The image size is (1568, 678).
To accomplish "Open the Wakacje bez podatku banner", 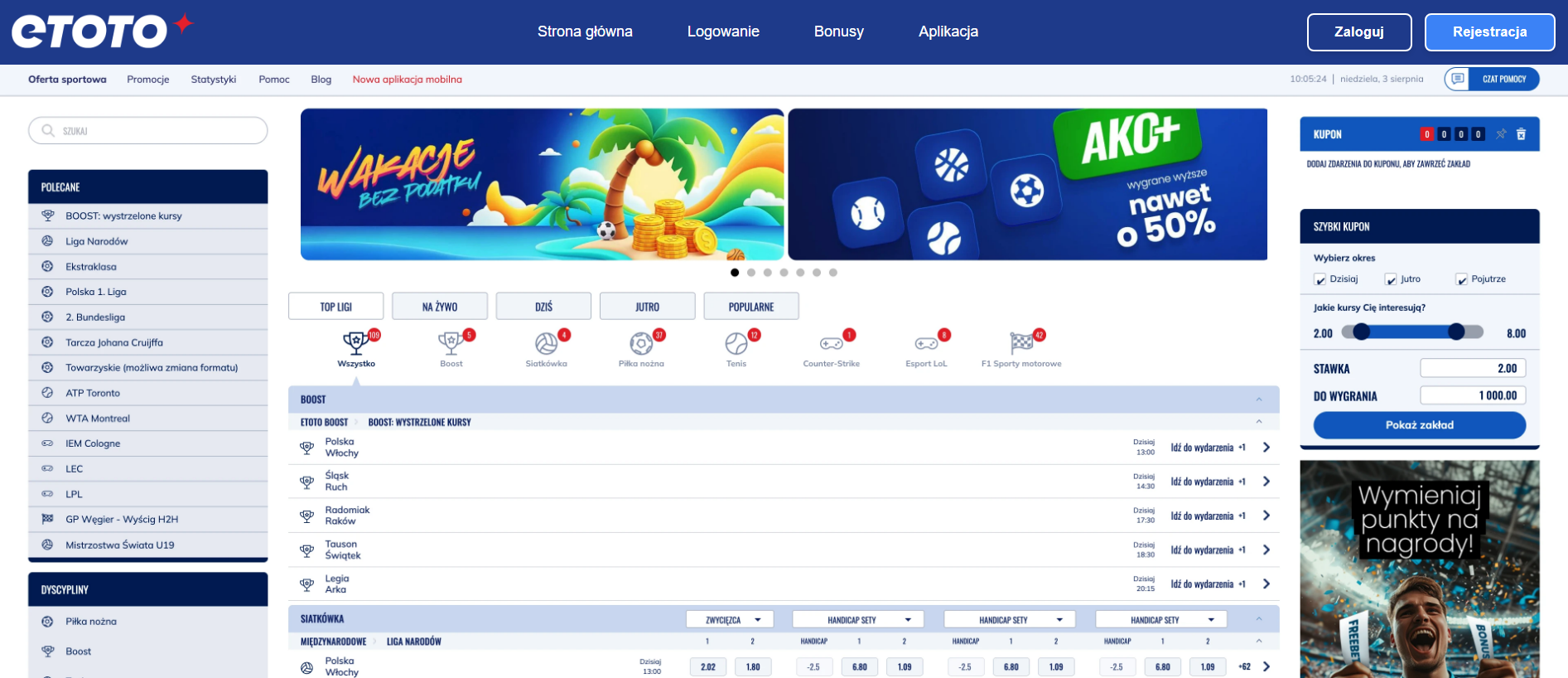I will pos(542,184).
